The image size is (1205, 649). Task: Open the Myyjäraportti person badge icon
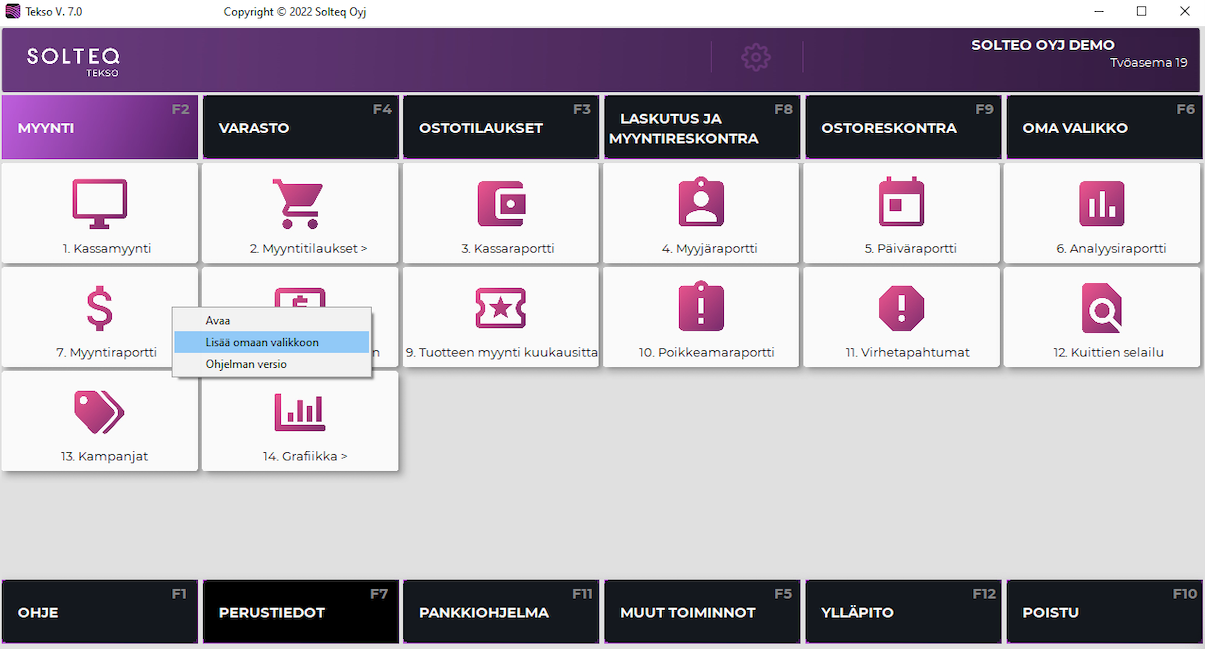[x=701, y=203]
